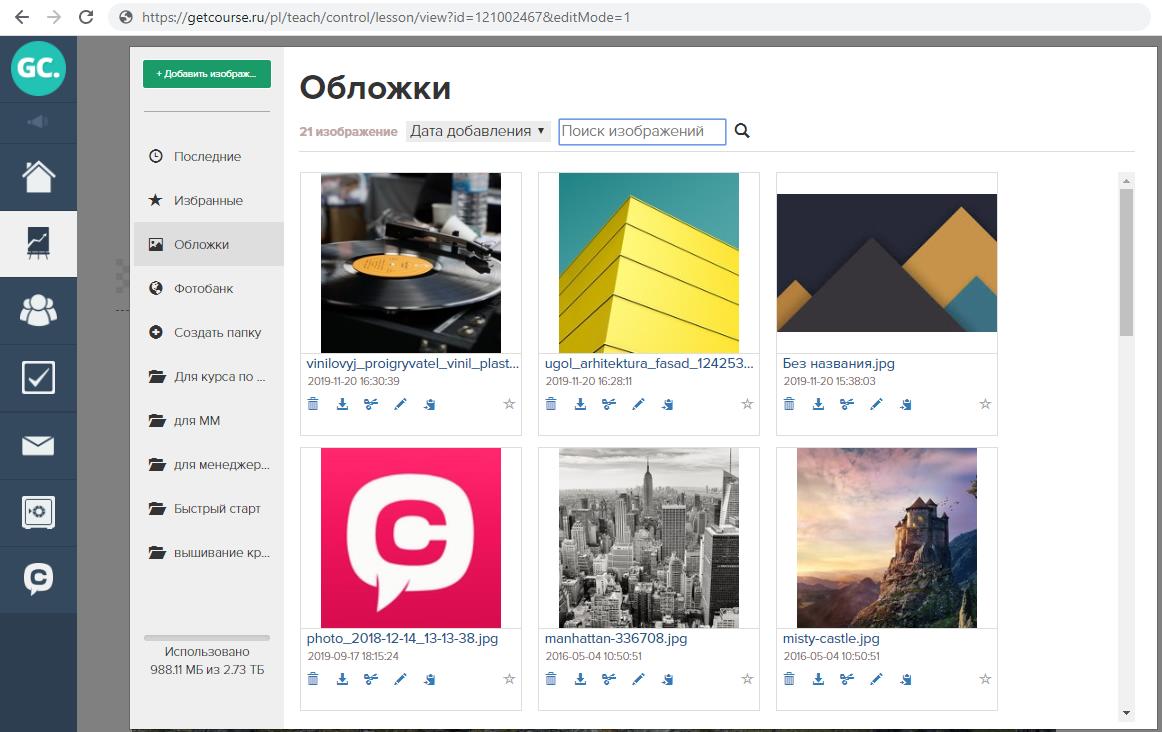Open folder Быстрый старт
The width and height of the screenshot is (1162, 732).
[x=208, y=509]
